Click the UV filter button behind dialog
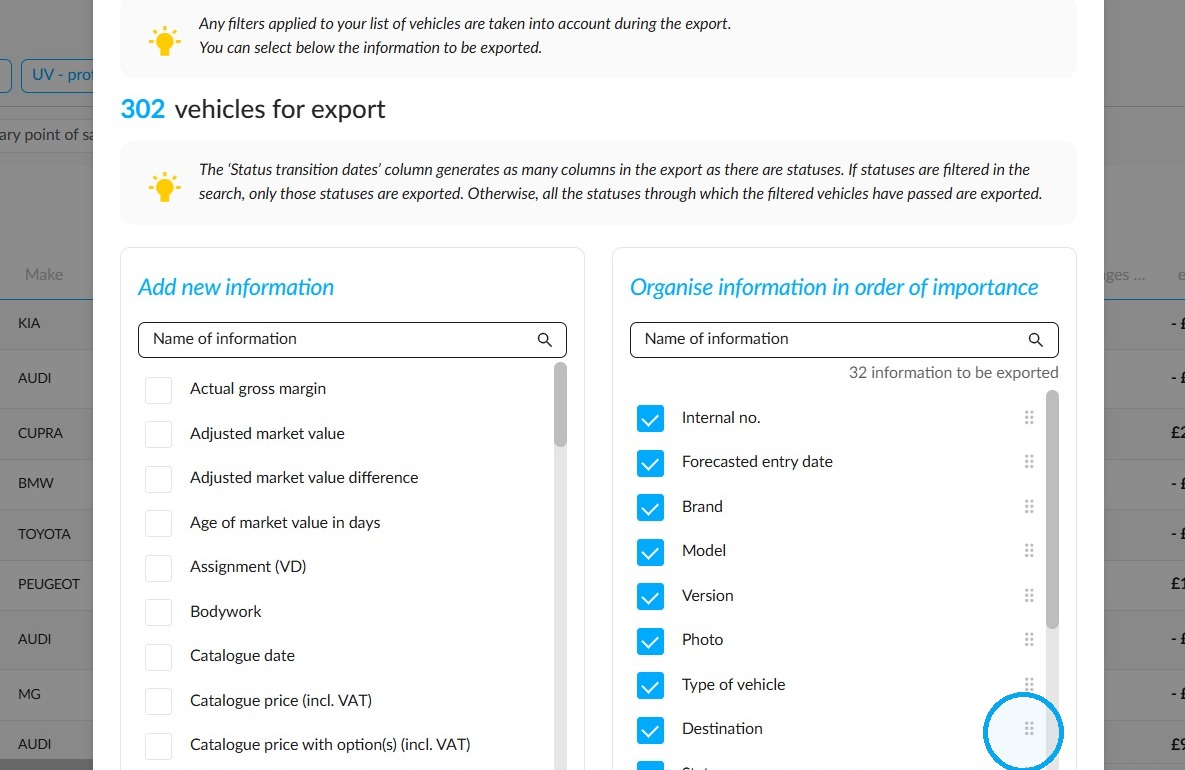The height and width of the screenshot is (770, 1185). click(x=57, y=76)
